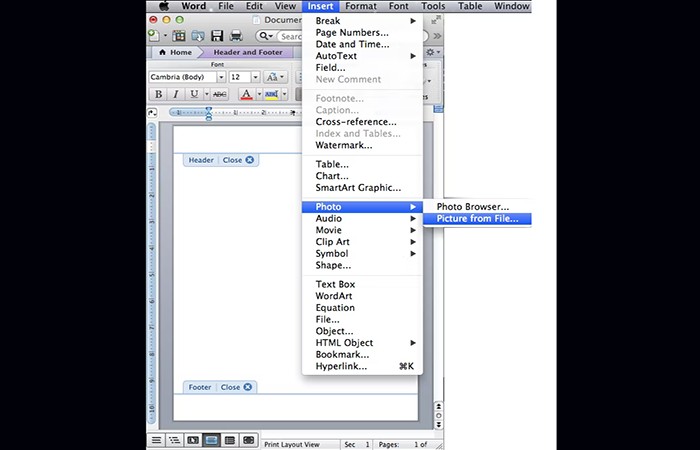Click Close text in Footer tab
This screenshot has height=450, width=700.
pyautogui.click(x=230, y=387)
